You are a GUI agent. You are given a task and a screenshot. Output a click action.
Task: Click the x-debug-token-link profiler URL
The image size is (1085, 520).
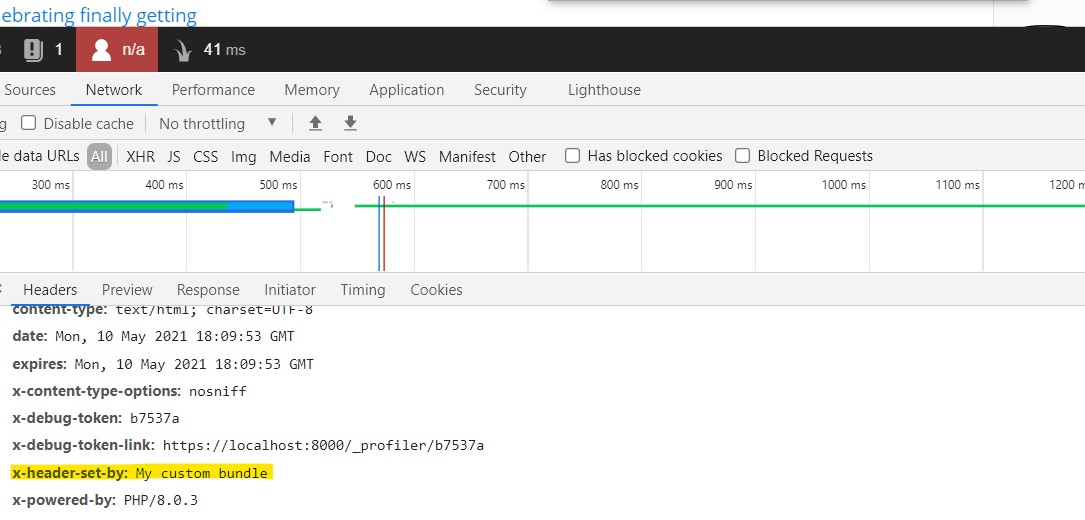(x=323, y=445)
